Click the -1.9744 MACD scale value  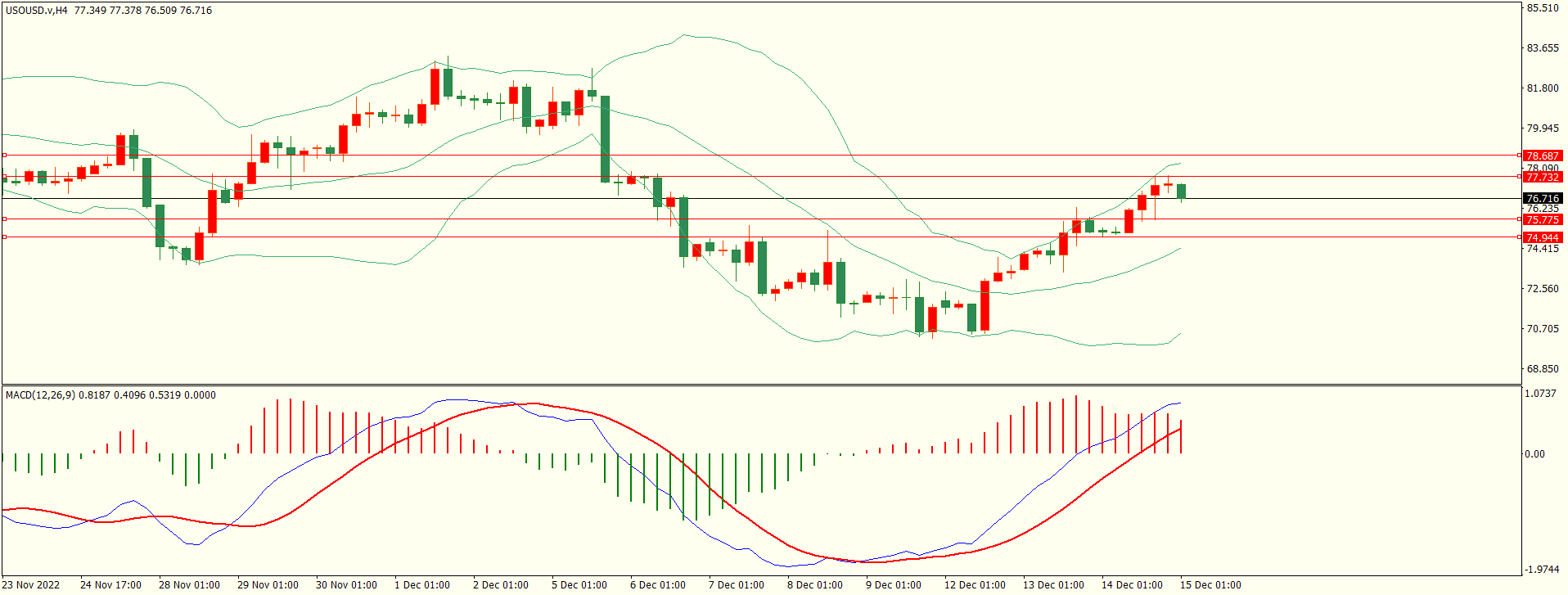click(x=1540, y=569)
